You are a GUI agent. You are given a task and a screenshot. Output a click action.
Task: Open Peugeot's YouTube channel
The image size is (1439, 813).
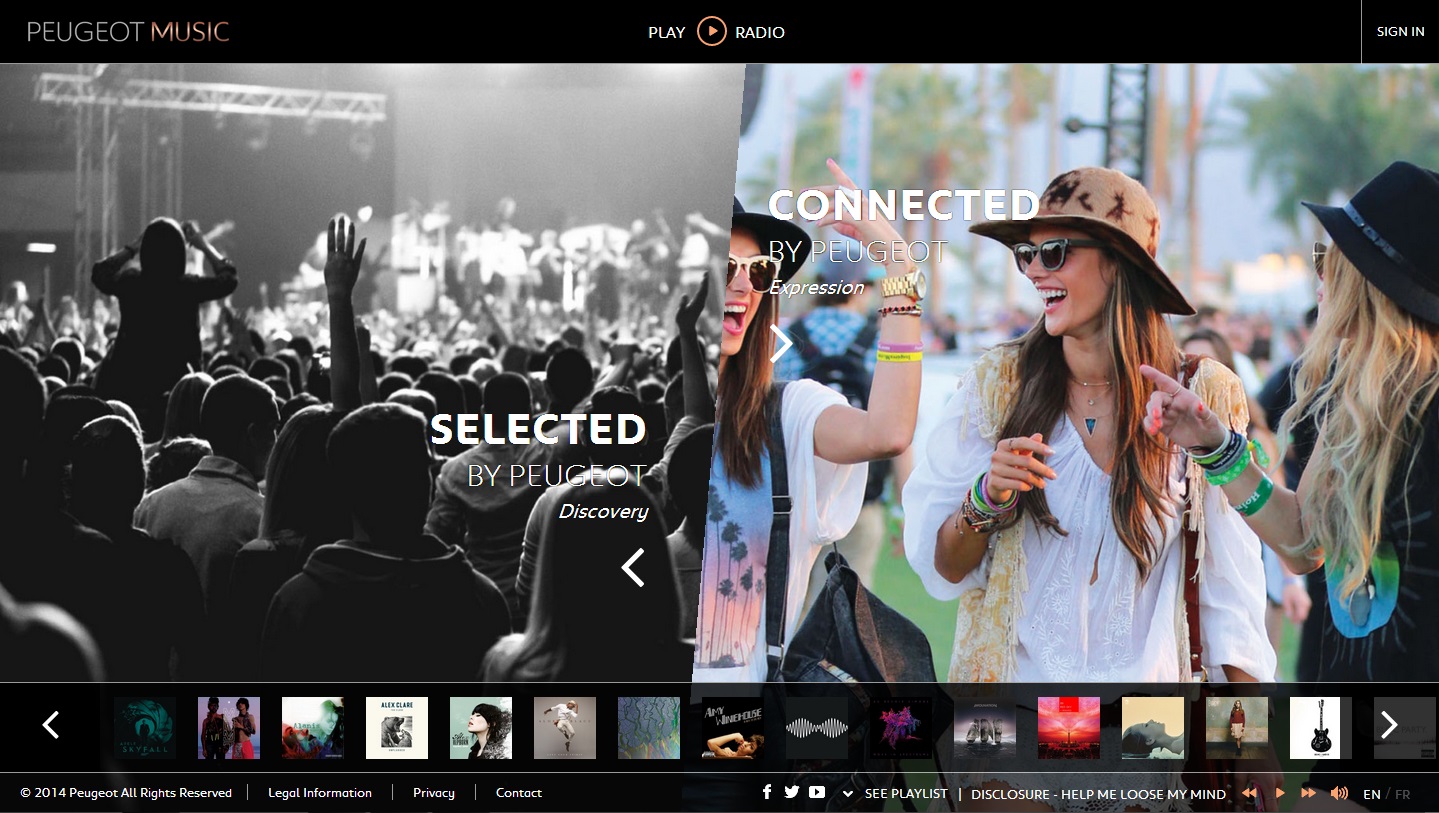tap(817, 792)
